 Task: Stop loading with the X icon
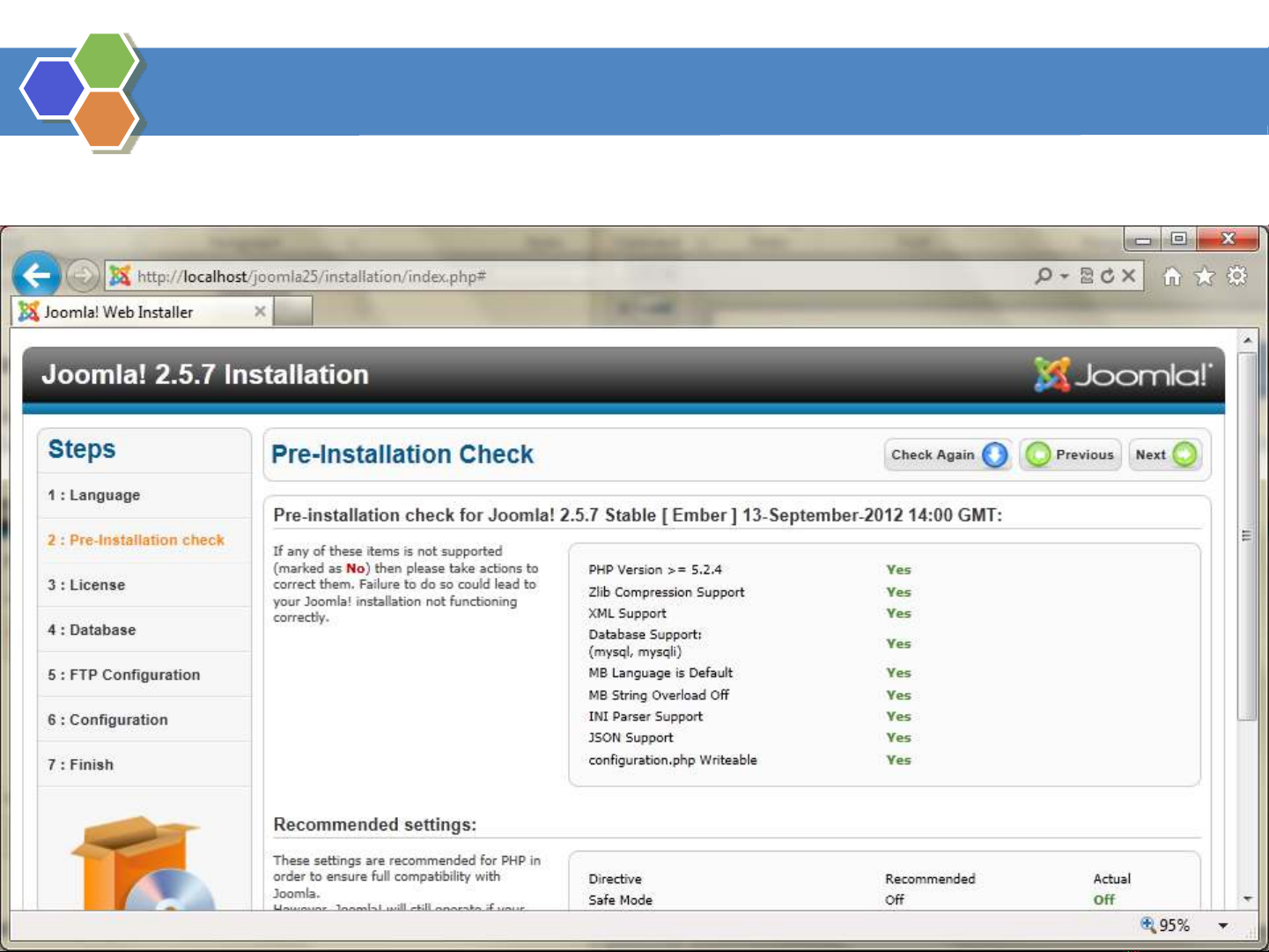(1128, 276)
